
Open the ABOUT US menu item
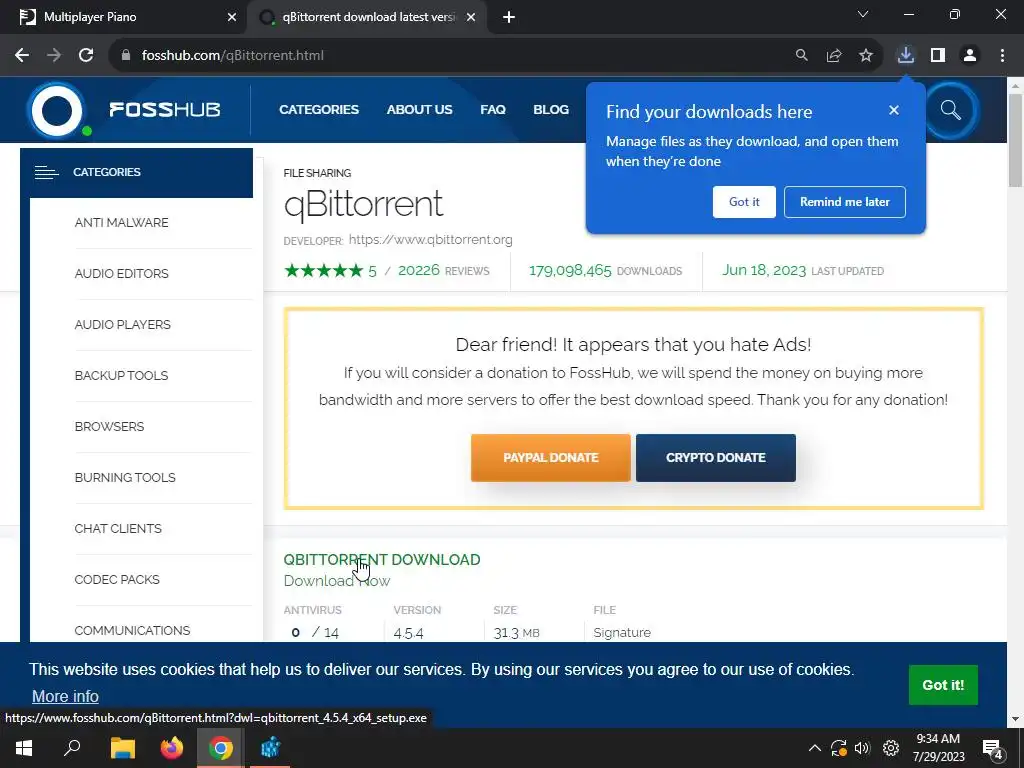point(419,110)
